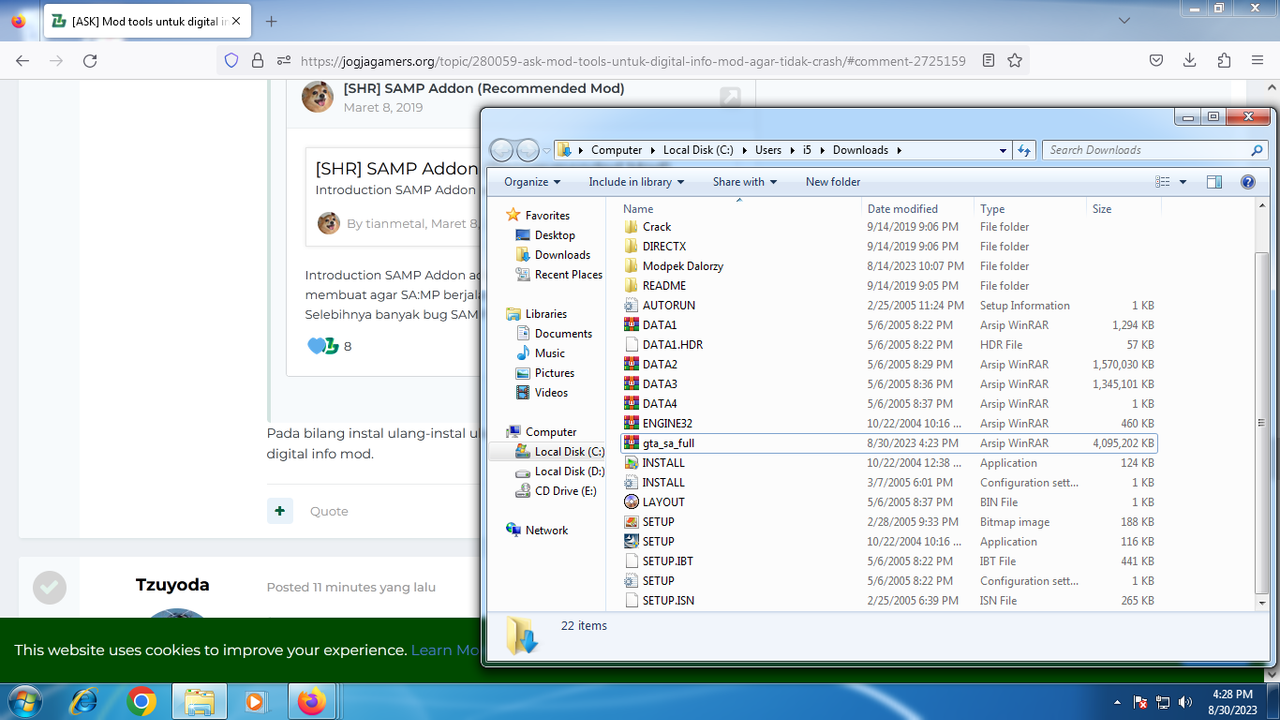Open the Windows Start menu
This screenshot has height=720, width=1280.
pyautogui.click(x=24, y=702)
